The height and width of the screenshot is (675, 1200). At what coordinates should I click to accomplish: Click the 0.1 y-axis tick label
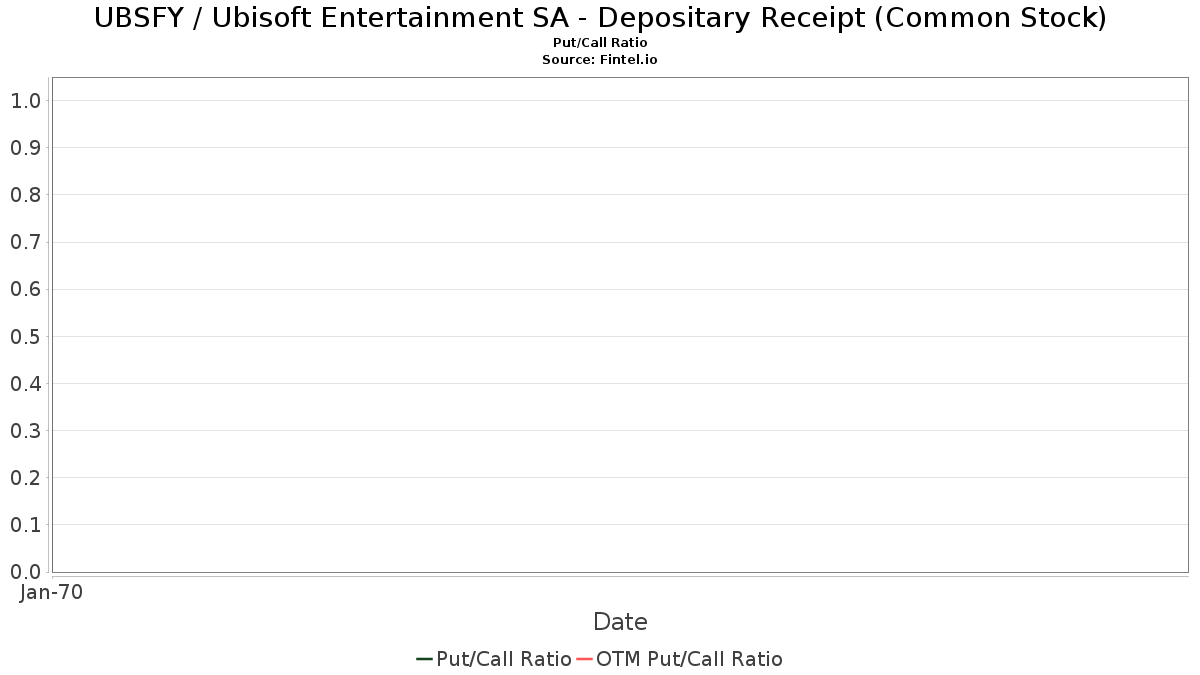pyautogui.click(x=25, y=525)
